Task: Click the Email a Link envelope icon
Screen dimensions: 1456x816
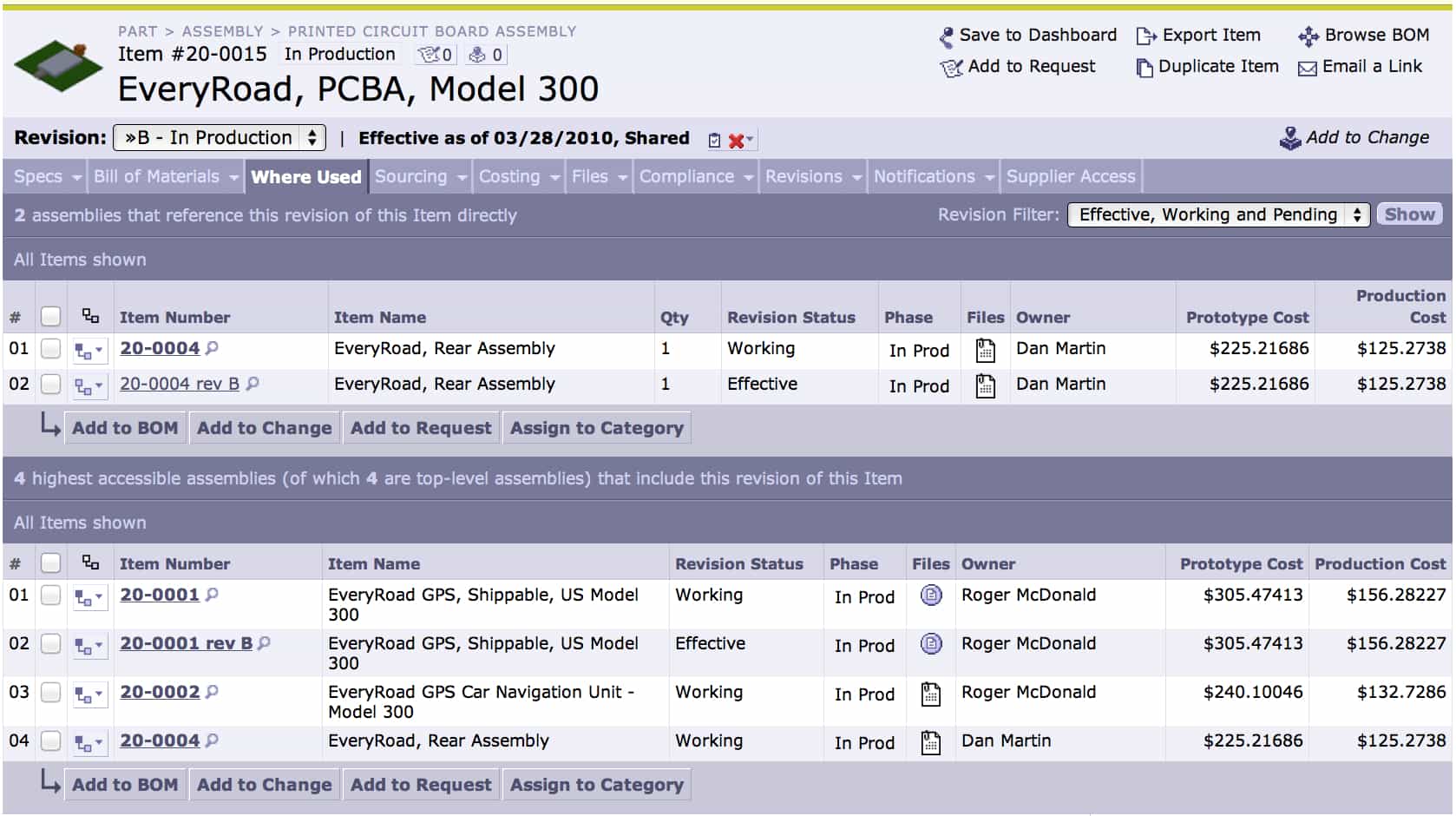Action: click(x=1308, y=69)
